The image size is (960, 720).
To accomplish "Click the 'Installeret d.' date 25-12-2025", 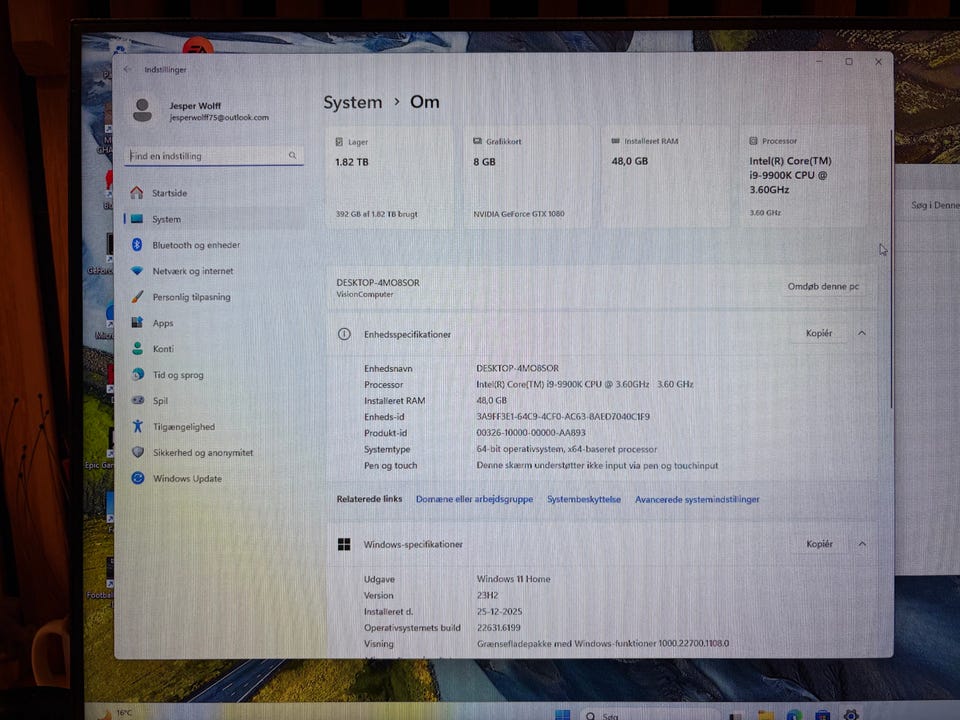I will click(x=499, y=611).
